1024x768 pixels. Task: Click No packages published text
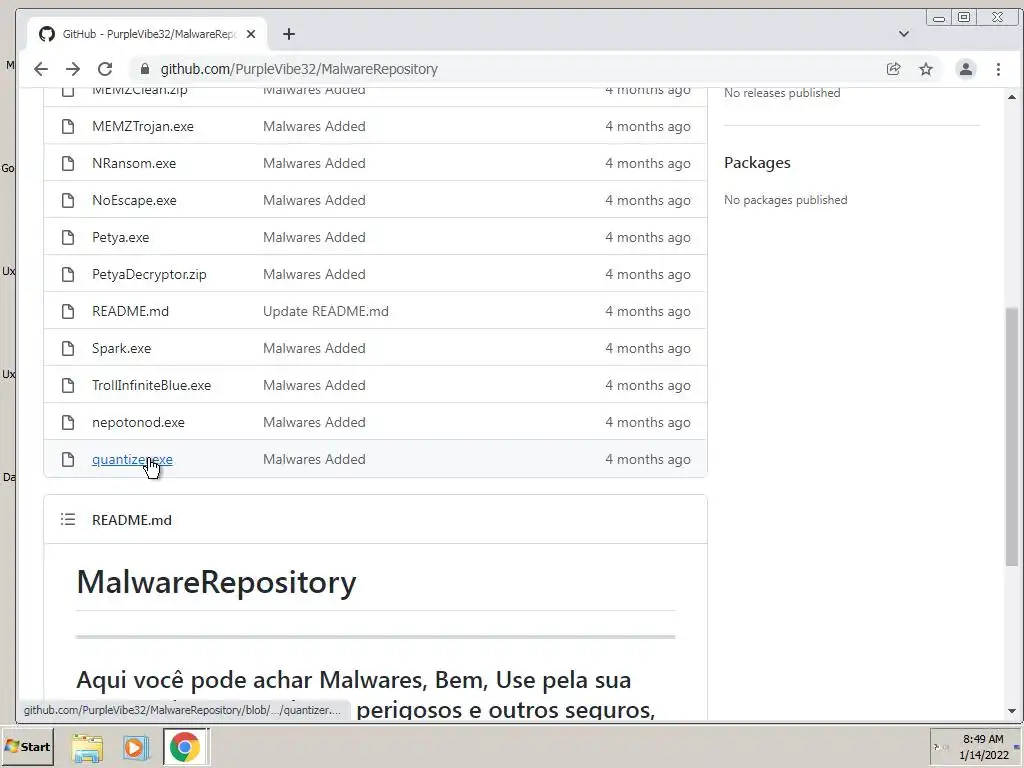coord(785,200)
